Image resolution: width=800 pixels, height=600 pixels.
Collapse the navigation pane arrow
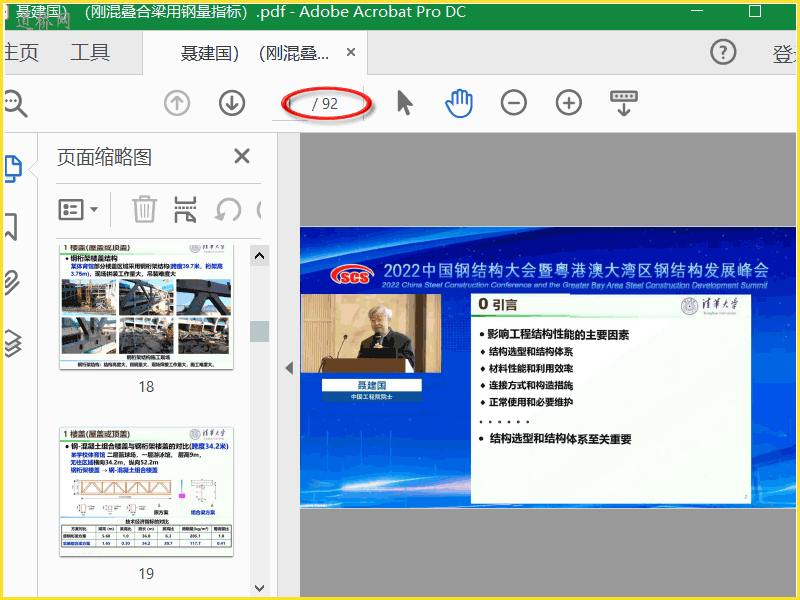pos(289,368)
